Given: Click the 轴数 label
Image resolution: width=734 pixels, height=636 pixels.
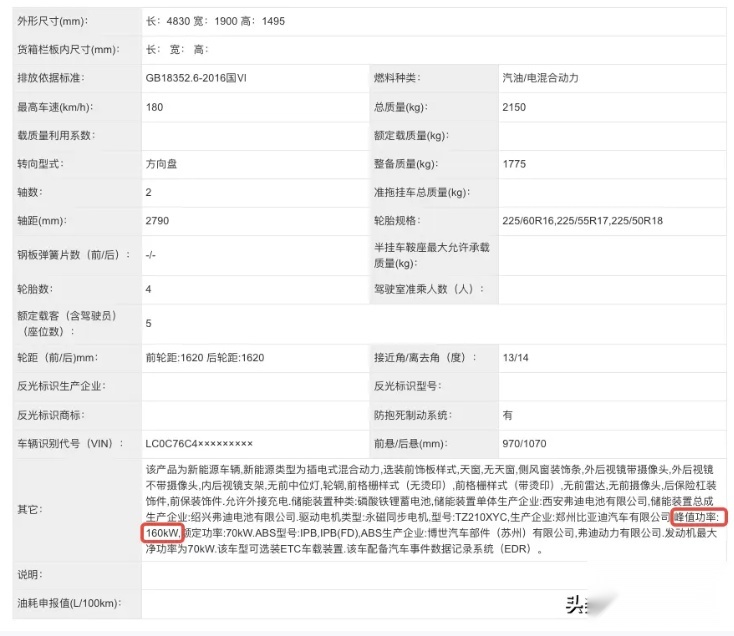Looking at the screenshot, I should 29,192.
